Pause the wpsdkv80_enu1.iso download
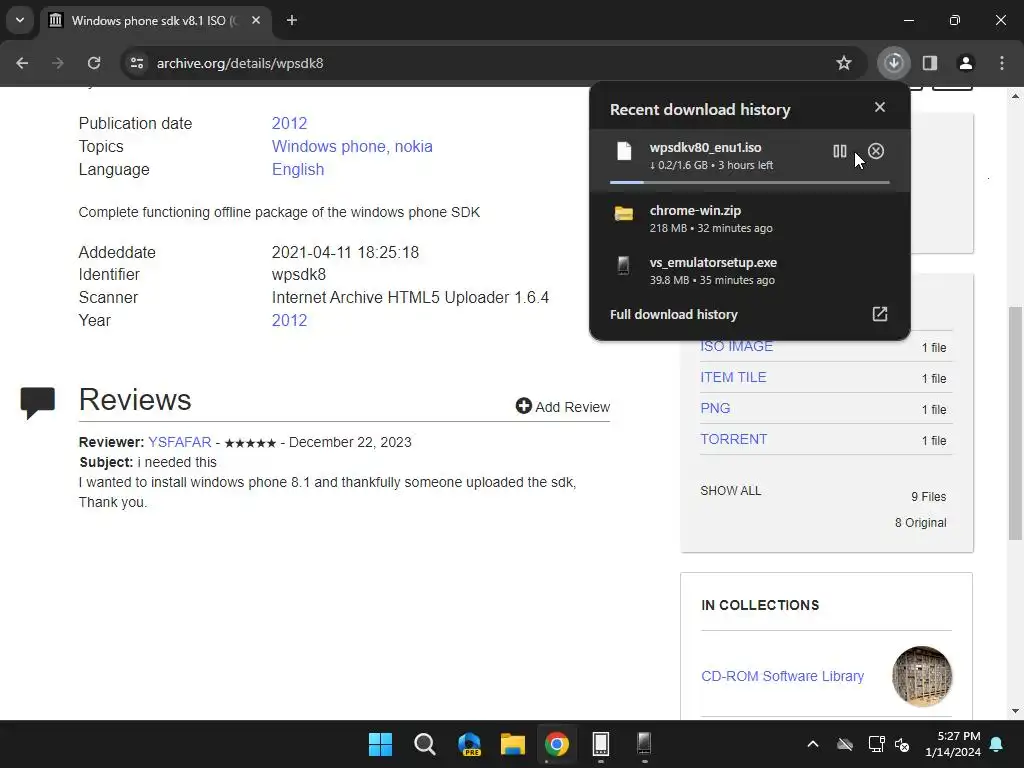Image resolution: width=1024 pixels, height=768 pixels. click(839, 152)
